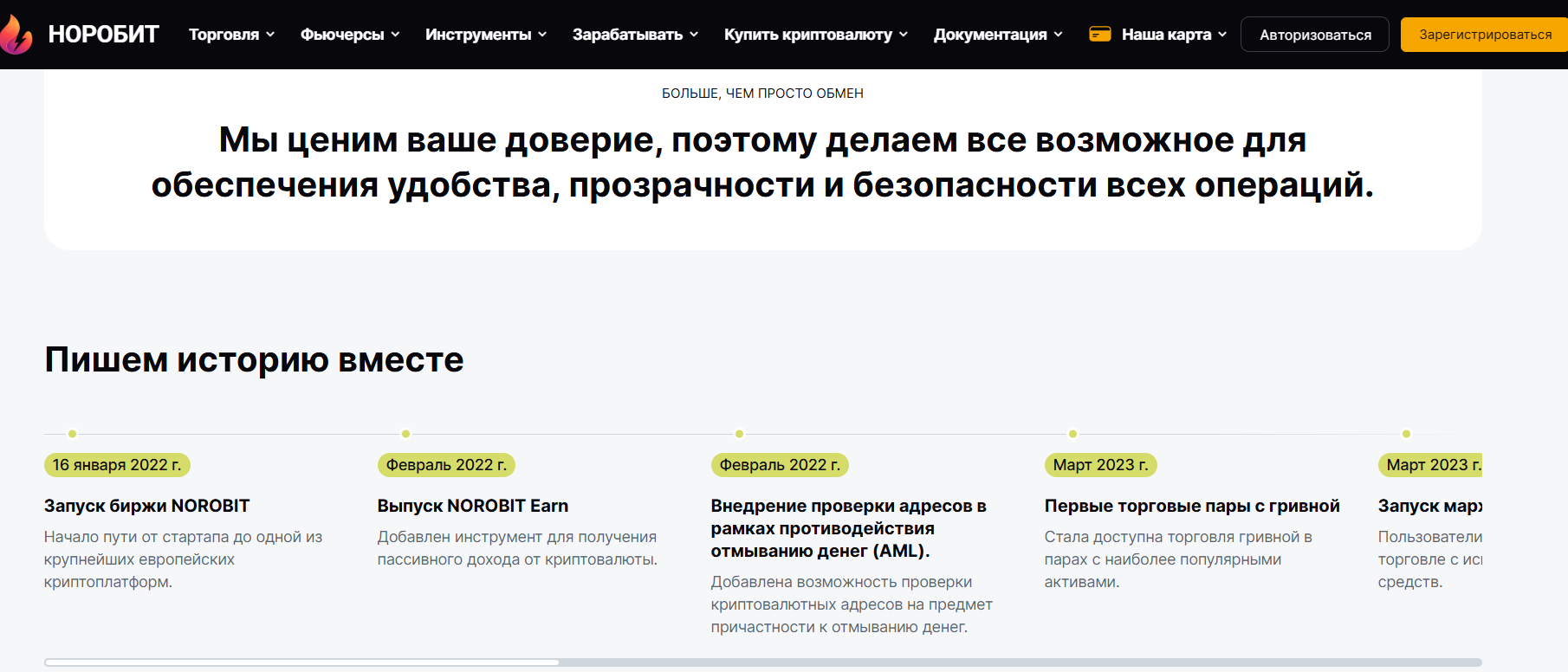Expand the chevron next to Купить криптовалюту
The width and height of the screenshot is (1568, 672).
[904, 35]
